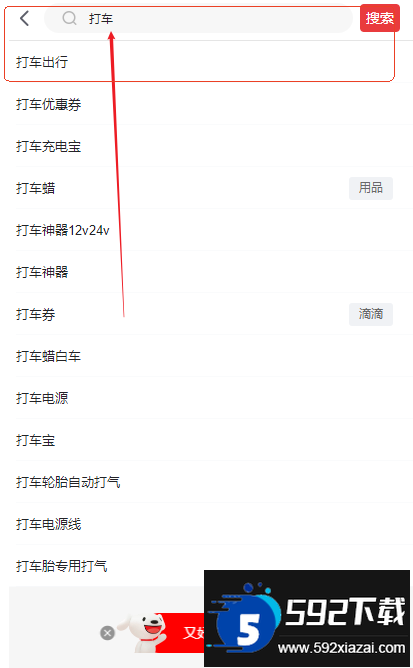This screenshot has height=668, width=413.
Task: Choose the 打车神器 suggestion
Action: (207, 272)
